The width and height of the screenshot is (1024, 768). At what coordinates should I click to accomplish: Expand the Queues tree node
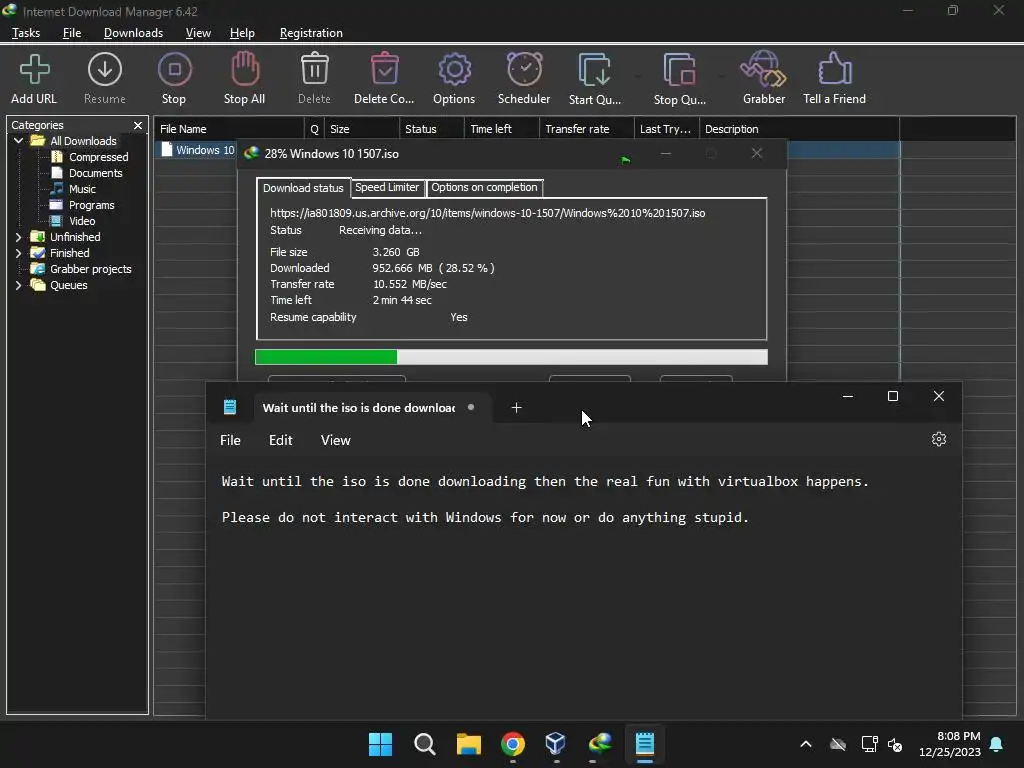(18, 285)
